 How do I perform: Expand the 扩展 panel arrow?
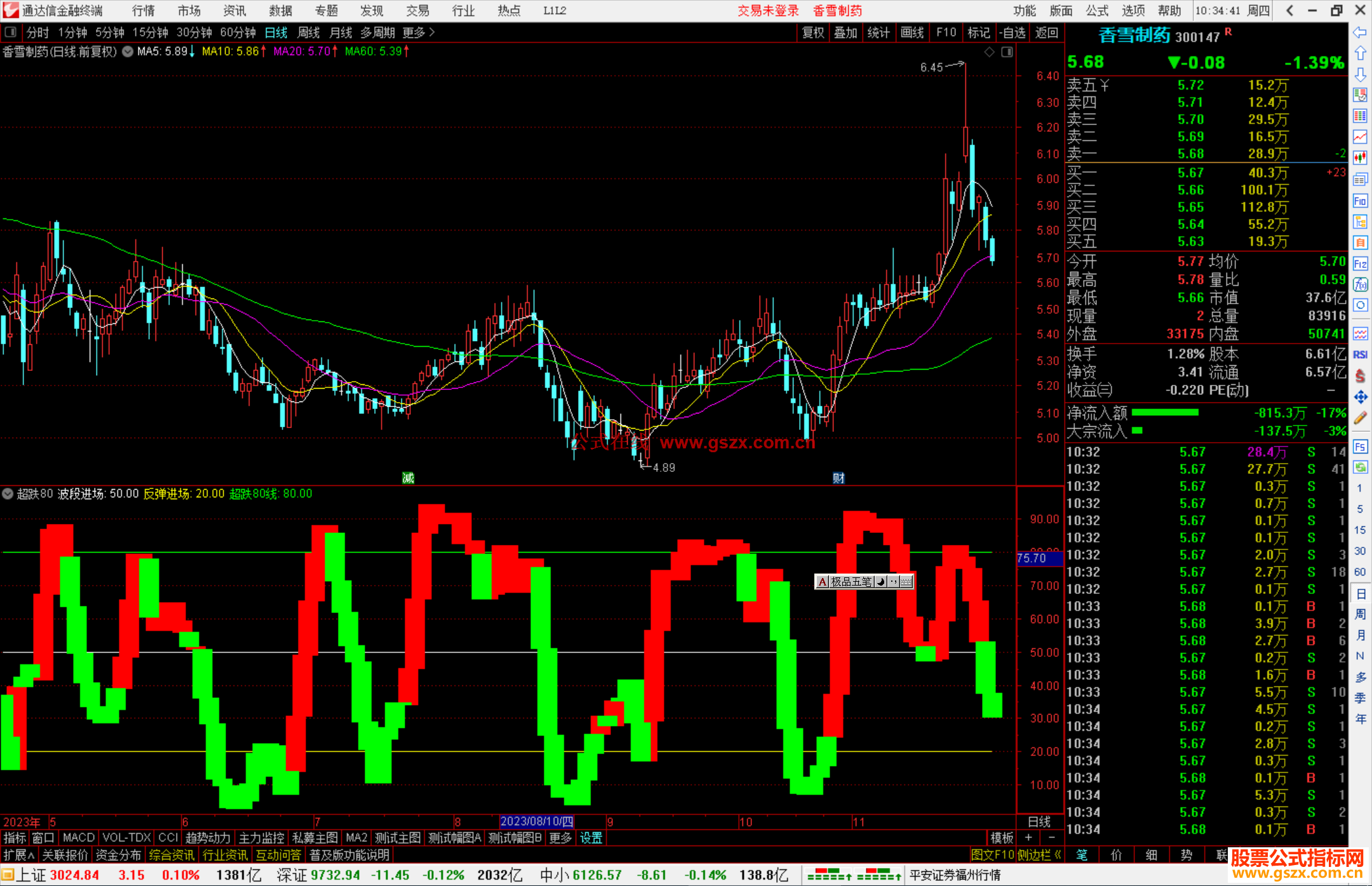(18, 855)
